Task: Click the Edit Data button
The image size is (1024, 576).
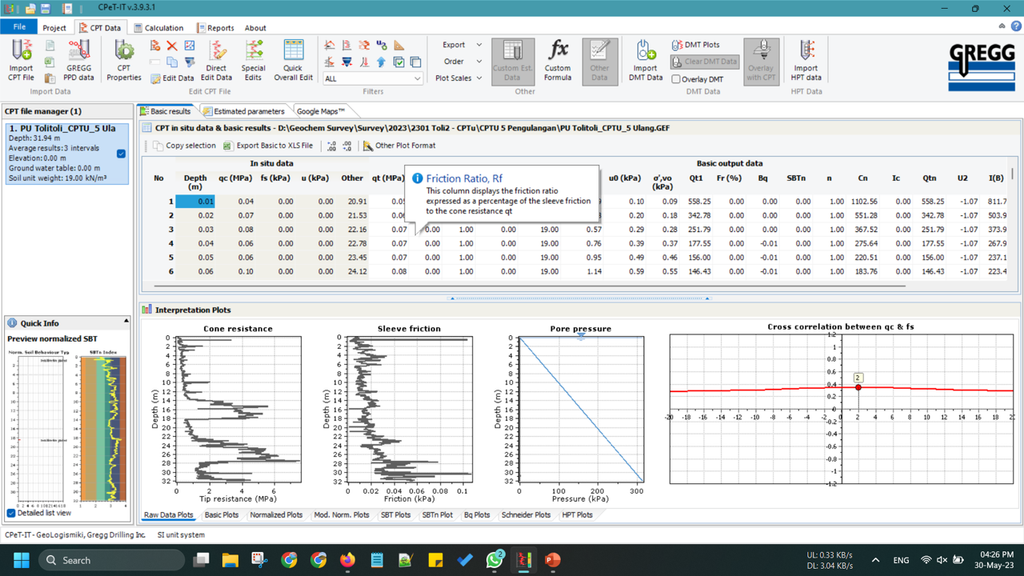Action: pyautogui.click(x=172, y=78)
